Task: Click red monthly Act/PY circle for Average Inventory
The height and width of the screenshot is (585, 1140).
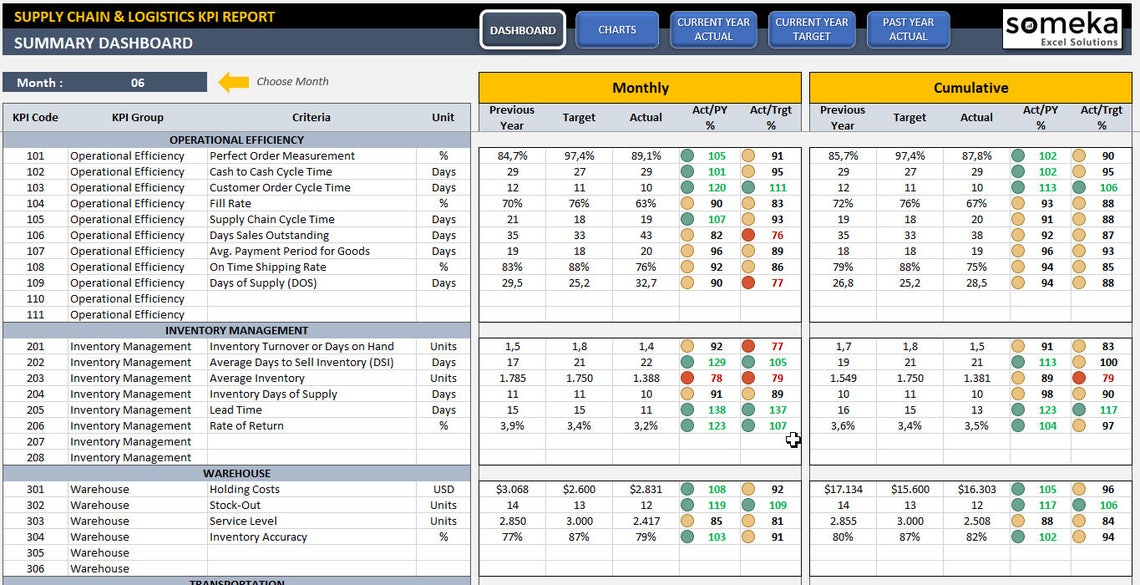Action: [x=687, y=378]
